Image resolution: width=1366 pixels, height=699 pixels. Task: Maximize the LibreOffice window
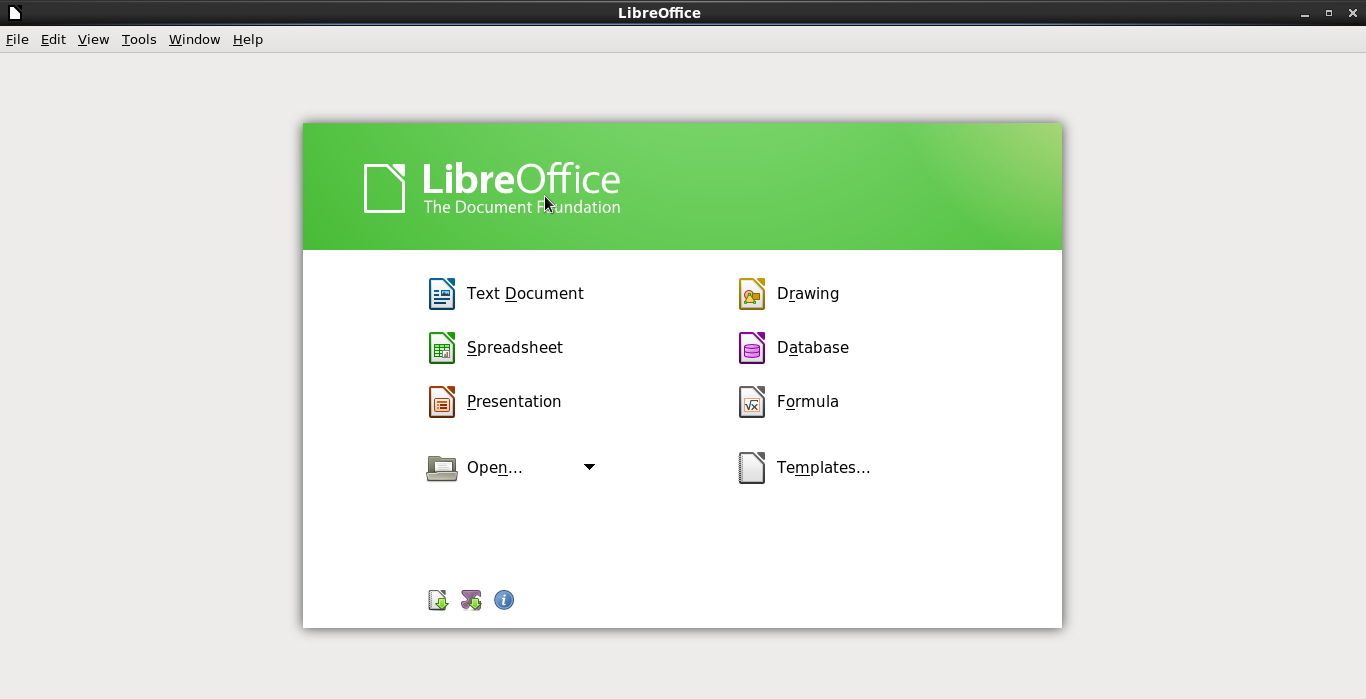point(1329,13)
